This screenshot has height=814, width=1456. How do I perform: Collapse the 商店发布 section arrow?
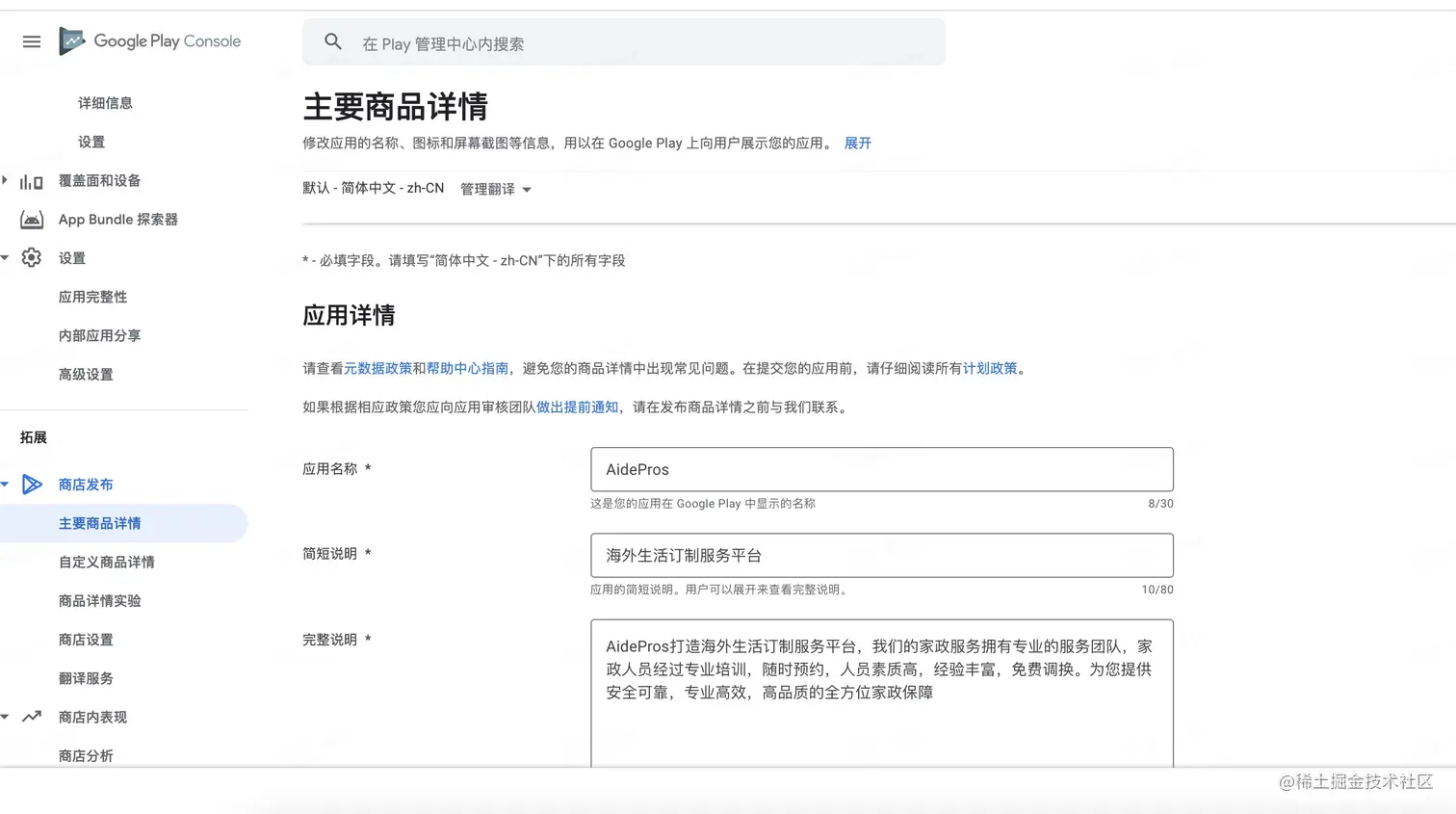[5, 485]
